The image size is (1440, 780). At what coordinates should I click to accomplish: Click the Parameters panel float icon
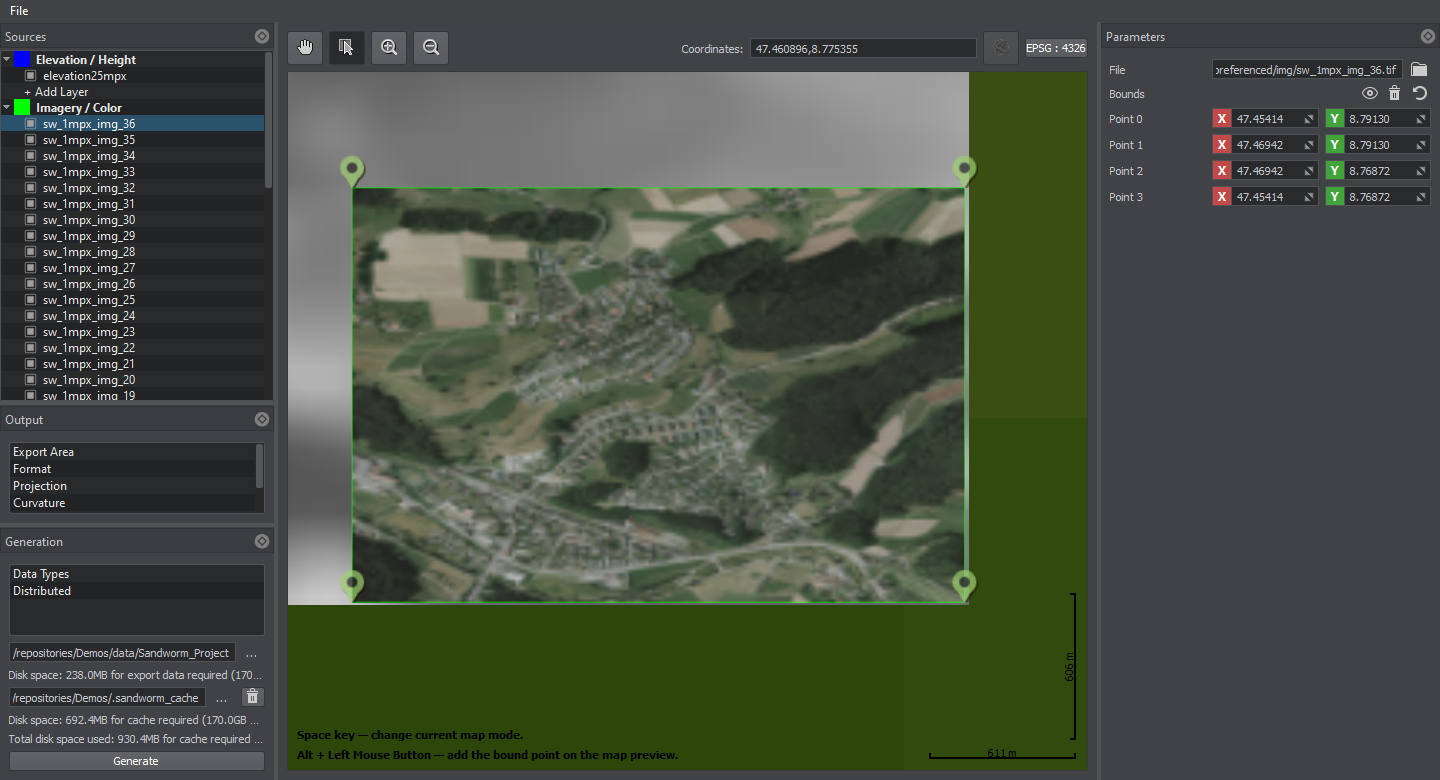[1428, 36]
